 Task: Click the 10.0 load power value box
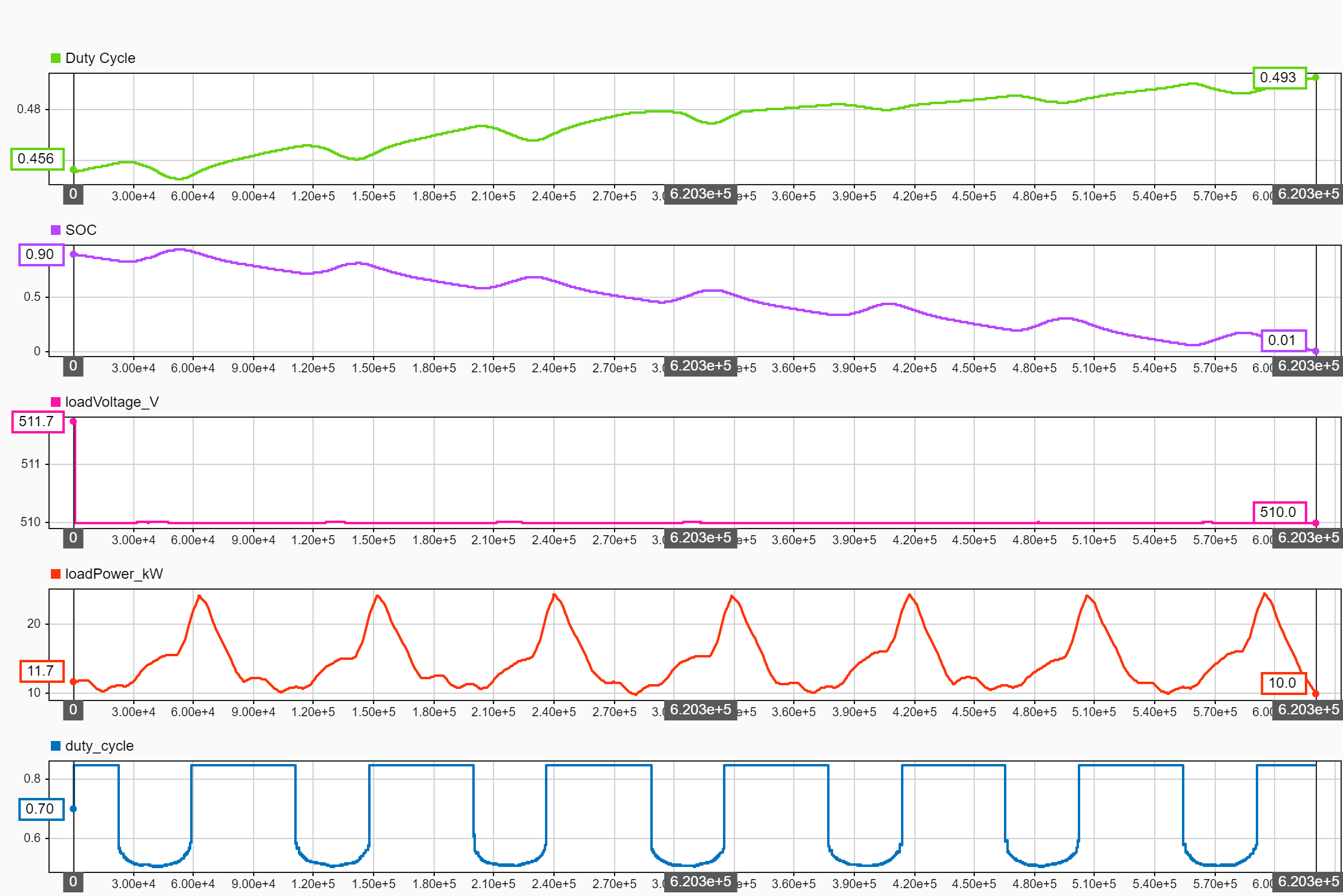tap(1284, 683)
